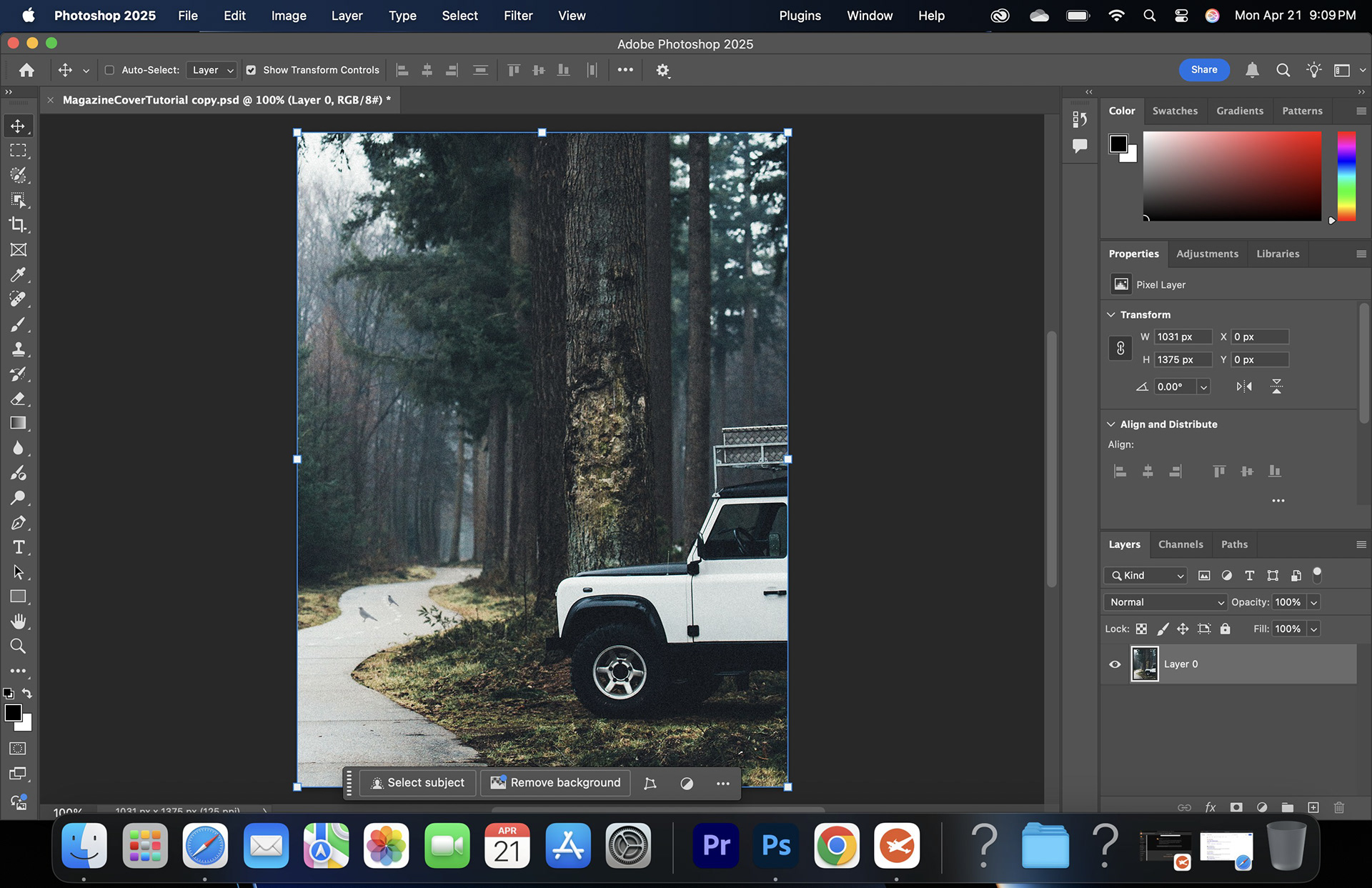The image size is (1372, 888).
Task: Open the Filter menu
Action: [x=517, y=16]
